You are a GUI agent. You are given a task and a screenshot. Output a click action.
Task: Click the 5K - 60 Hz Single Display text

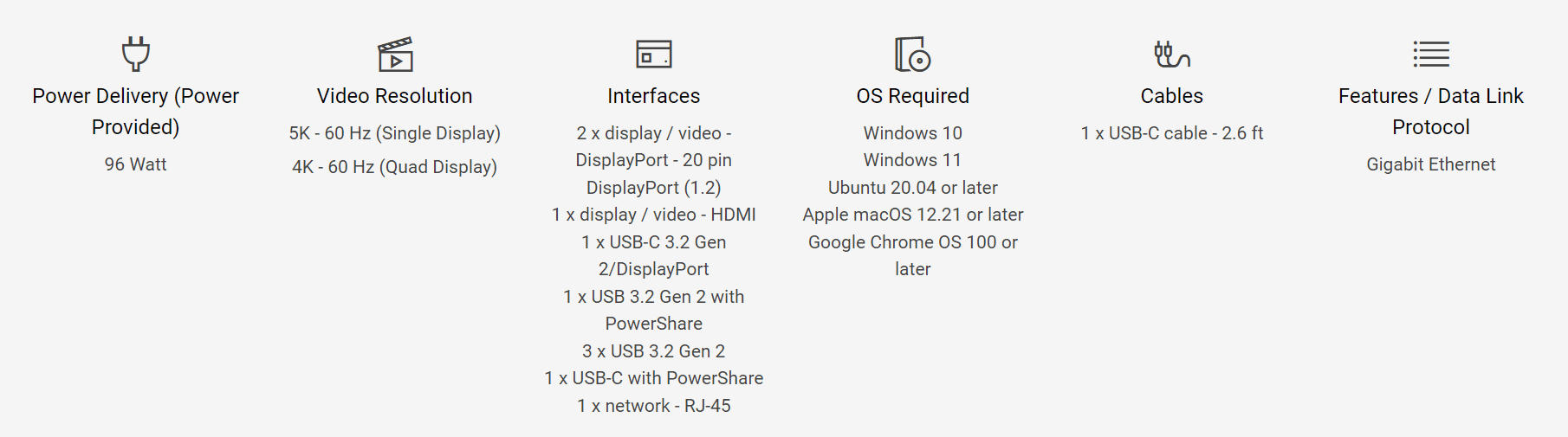click(395, 133)
